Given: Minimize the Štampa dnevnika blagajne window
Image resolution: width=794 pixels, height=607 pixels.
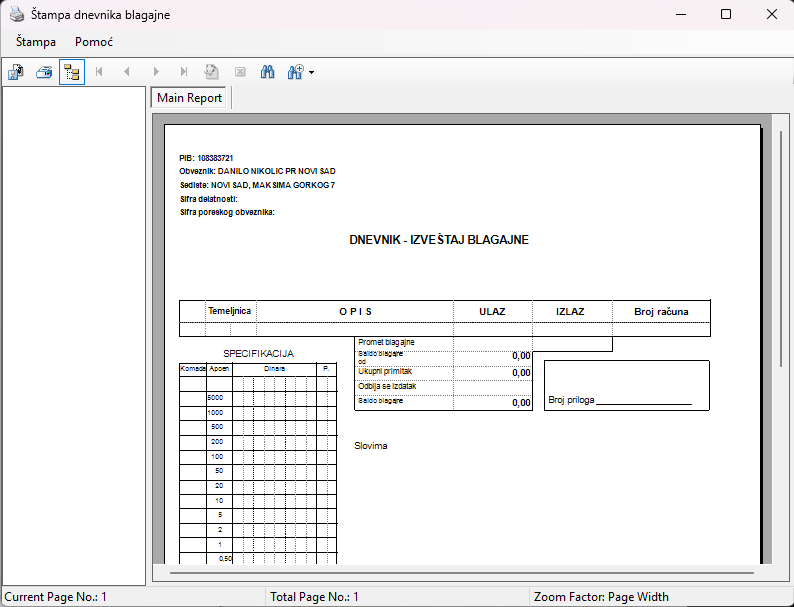Looking at the screenshot, I should pos(681,14).
